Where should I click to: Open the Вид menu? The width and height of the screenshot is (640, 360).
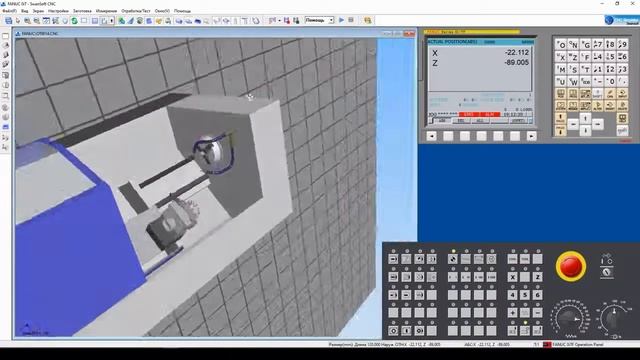(x=24, y=11)
